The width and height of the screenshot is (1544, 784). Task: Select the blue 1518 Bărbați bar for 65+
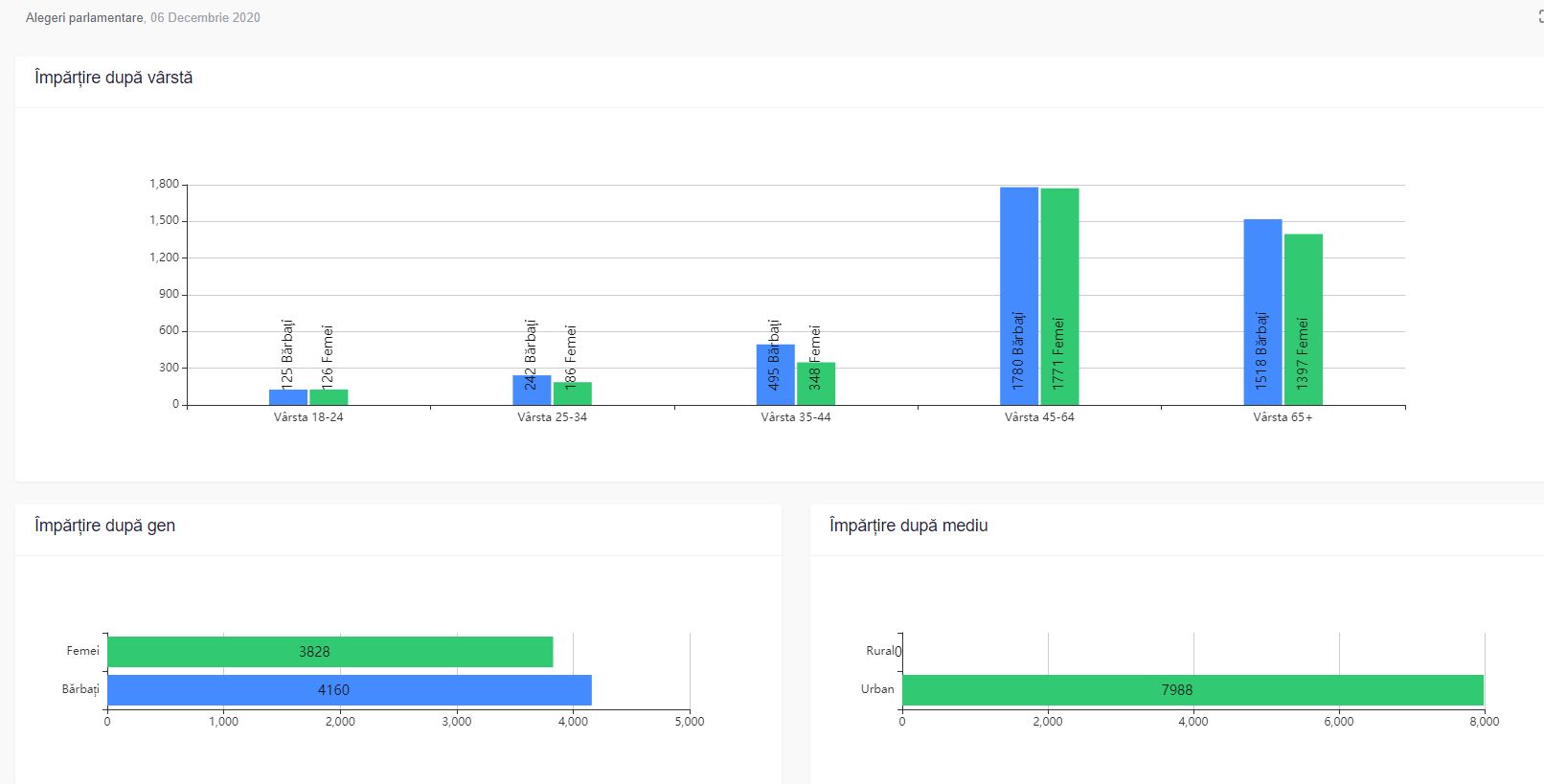click(x=1262, y=312)
